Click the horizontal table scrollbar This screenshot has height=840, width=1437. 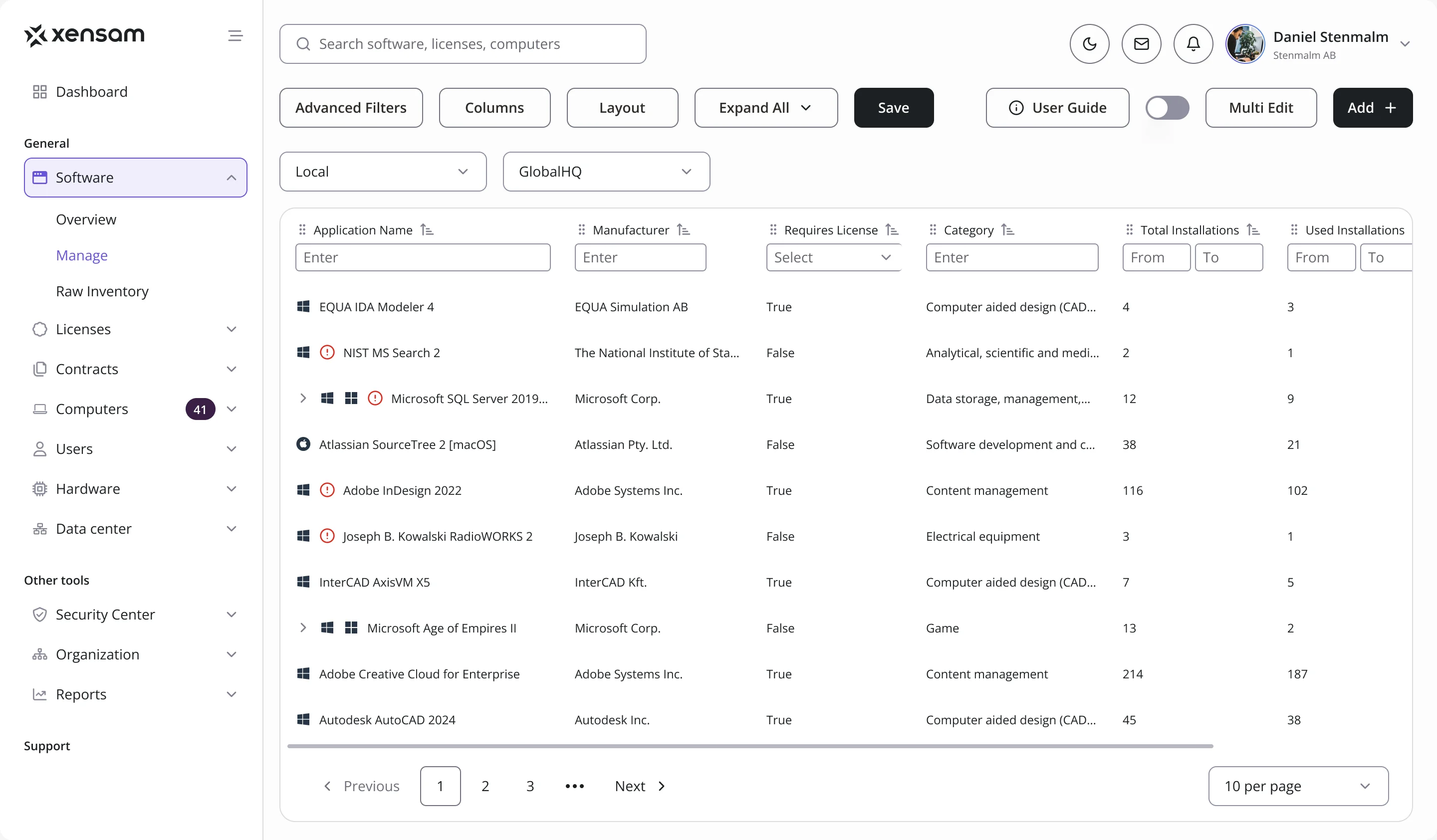(x=750, y=746)
